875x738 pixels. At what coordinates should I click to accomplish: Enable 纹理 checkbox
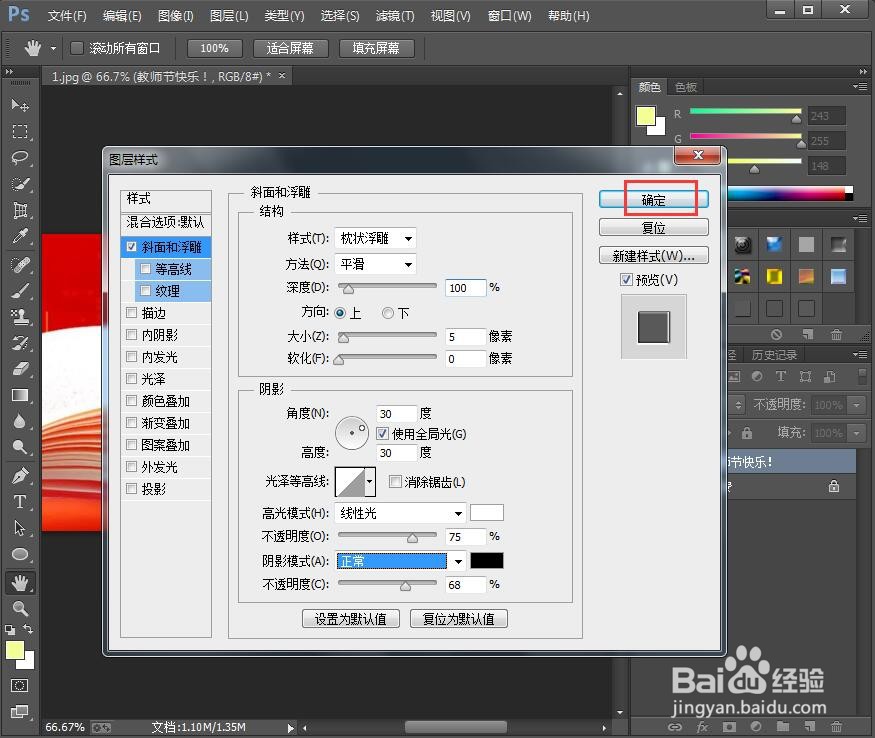(146, 291)
